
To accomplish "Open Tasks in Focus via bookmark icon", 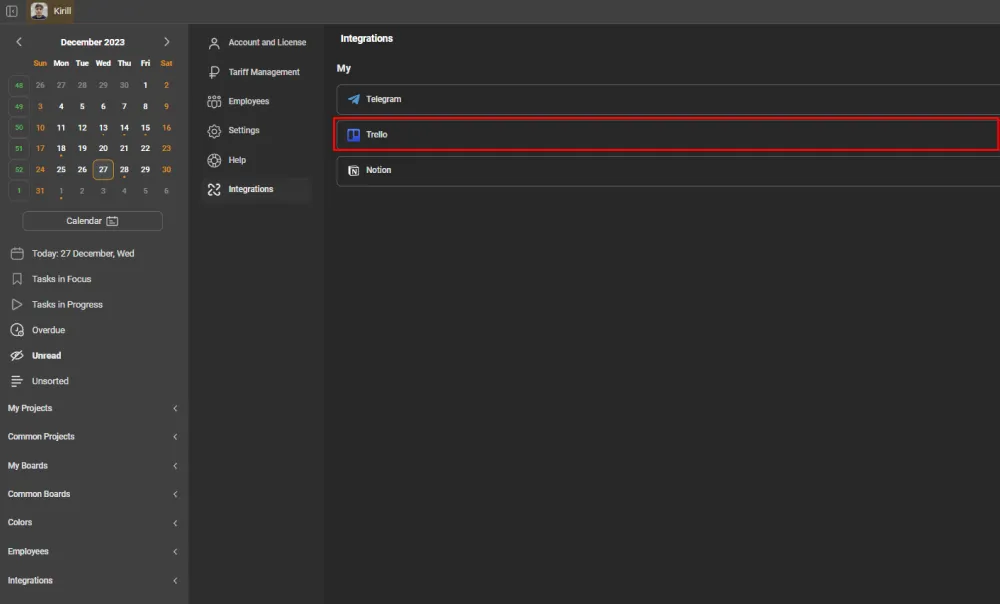I will (16, 279).
